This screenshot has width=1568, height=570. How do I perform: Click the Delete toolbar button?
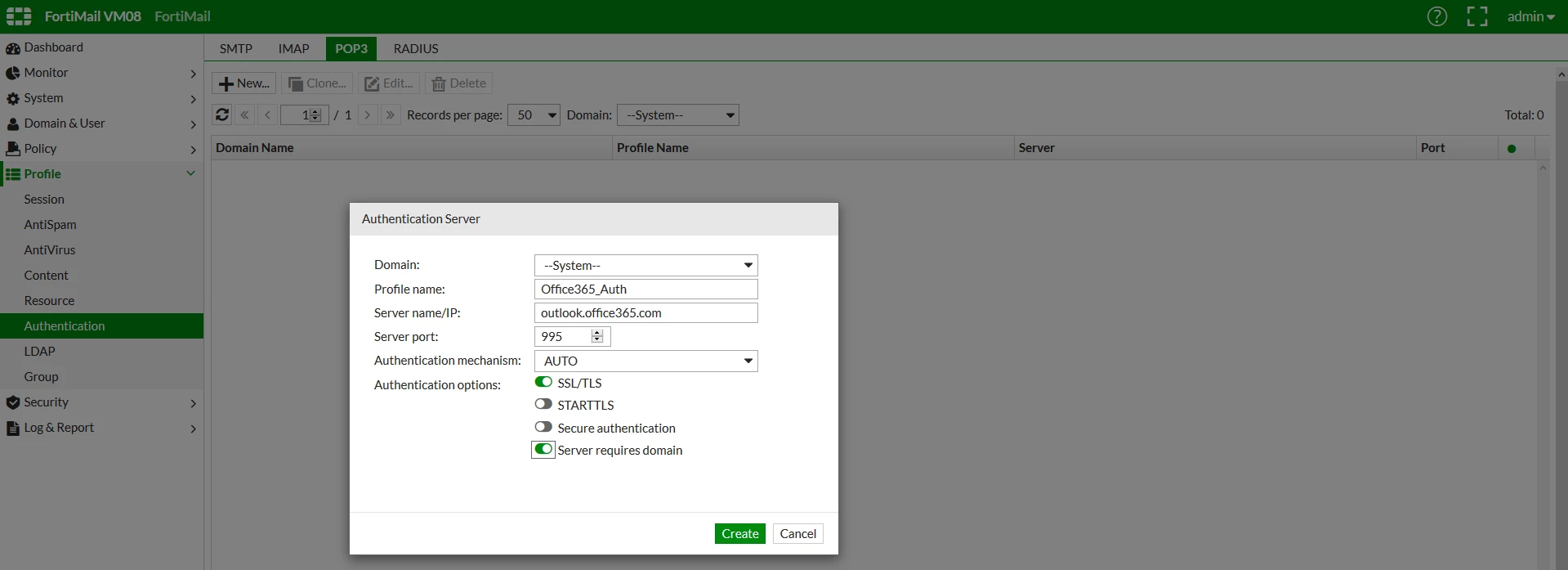point(458,83)
